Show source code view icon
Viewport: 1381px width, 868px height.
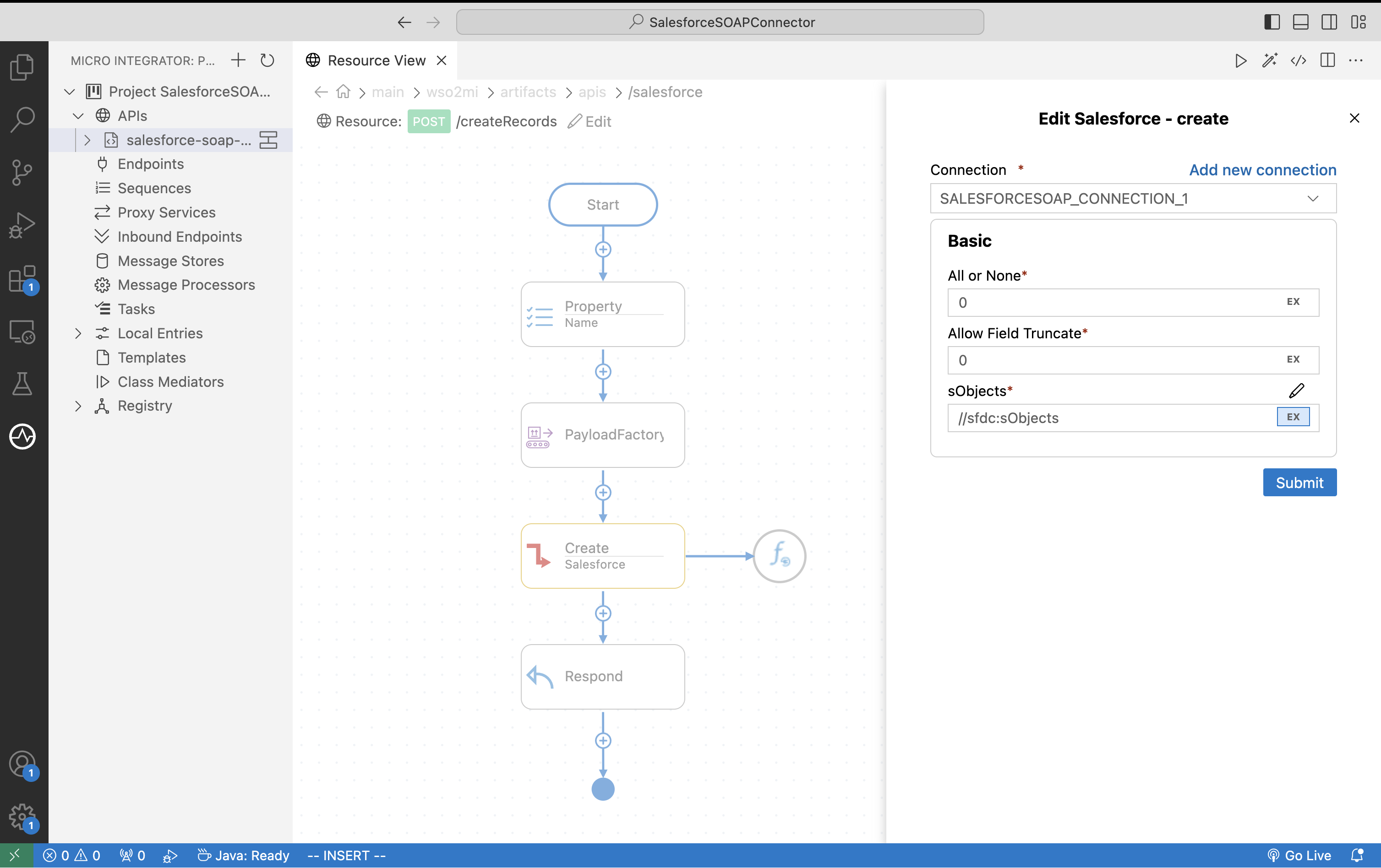[x=1299, y=60]
